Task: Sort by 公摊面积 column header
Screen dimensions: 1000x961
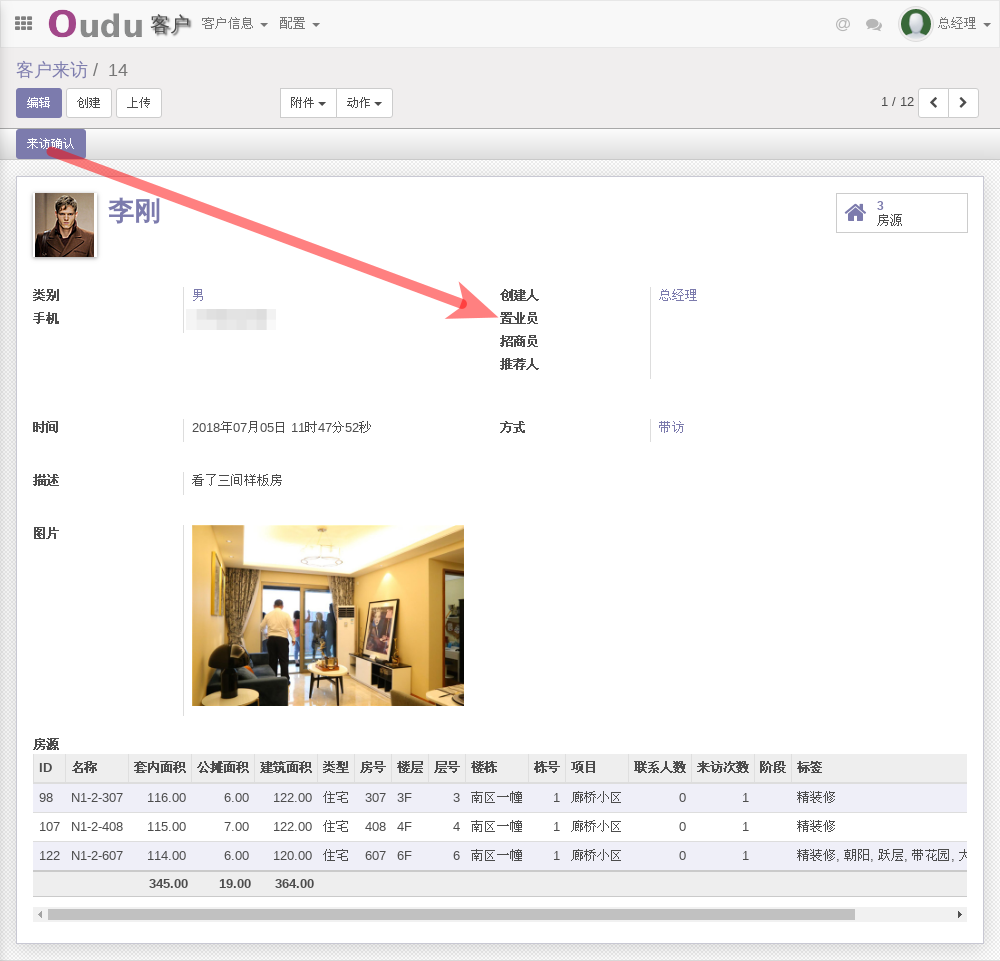Action: [223, 767]
